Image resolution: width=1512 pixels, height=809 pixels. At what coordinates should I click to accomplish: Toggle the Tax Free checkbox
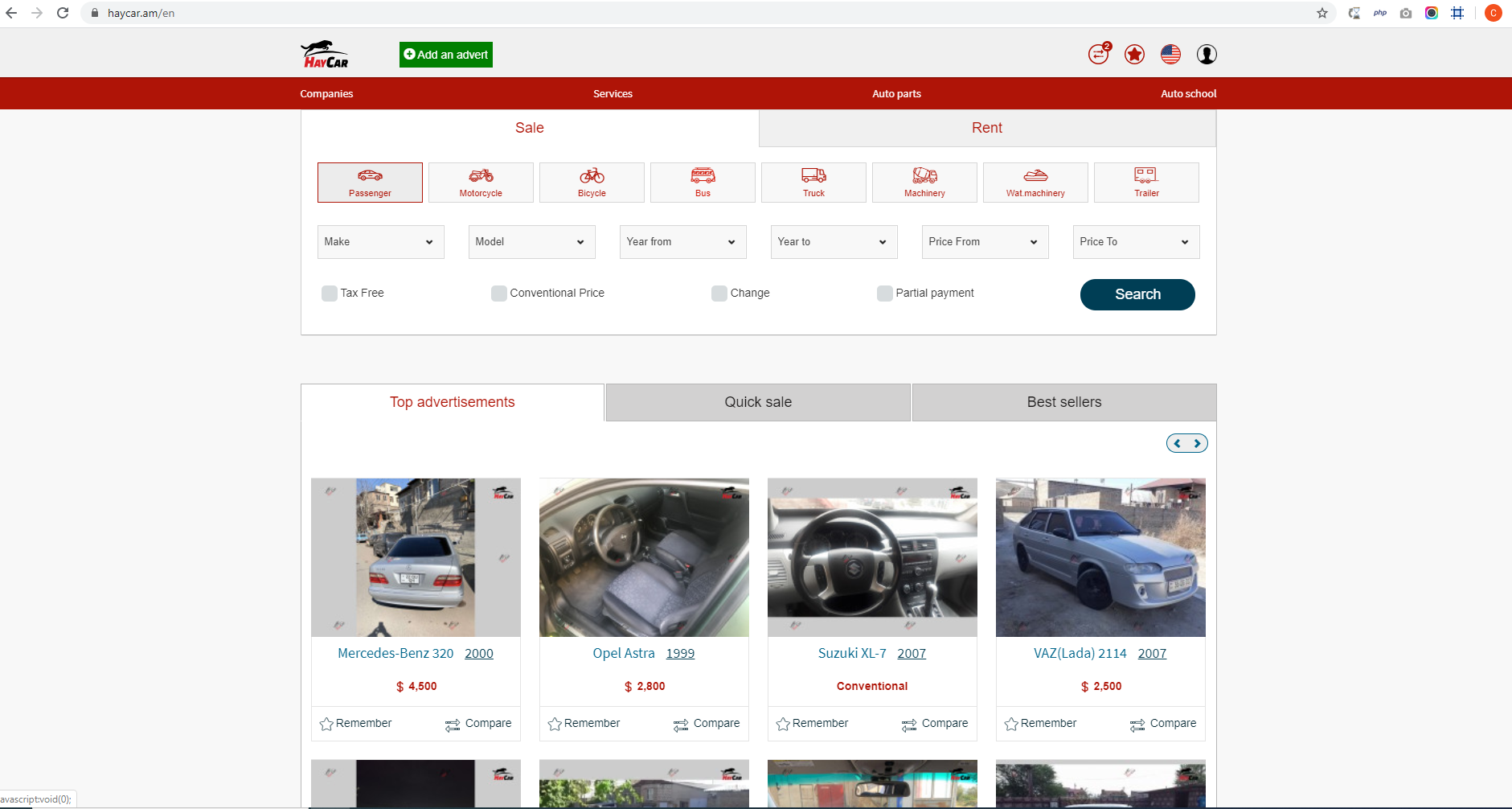coord(330,294)
